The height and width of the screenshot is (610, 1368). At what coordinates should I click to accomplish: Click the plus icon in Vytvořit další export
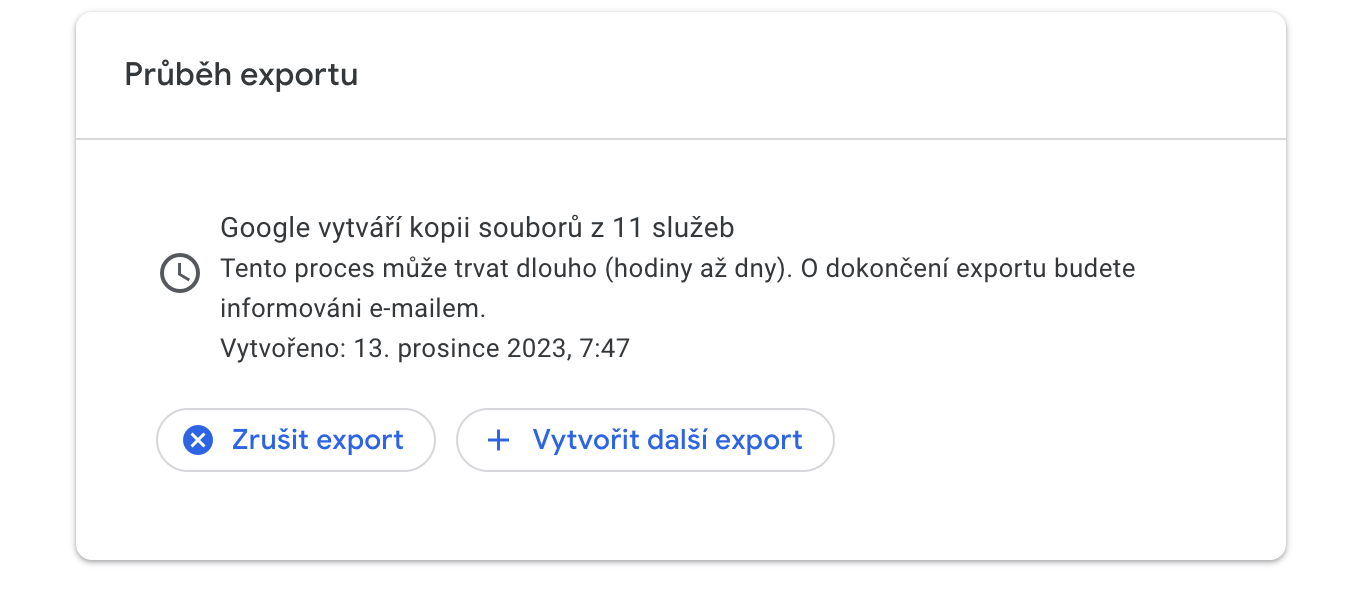pyautogui.click(x=497, y=440)
